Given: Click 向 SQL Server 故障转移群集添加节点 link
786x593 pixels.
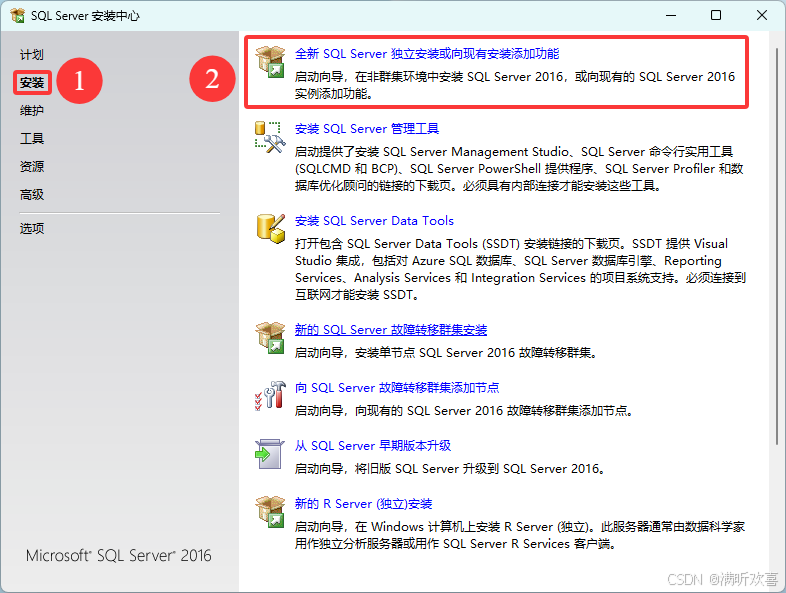Looking at the screenshot, I should (397, 387).
